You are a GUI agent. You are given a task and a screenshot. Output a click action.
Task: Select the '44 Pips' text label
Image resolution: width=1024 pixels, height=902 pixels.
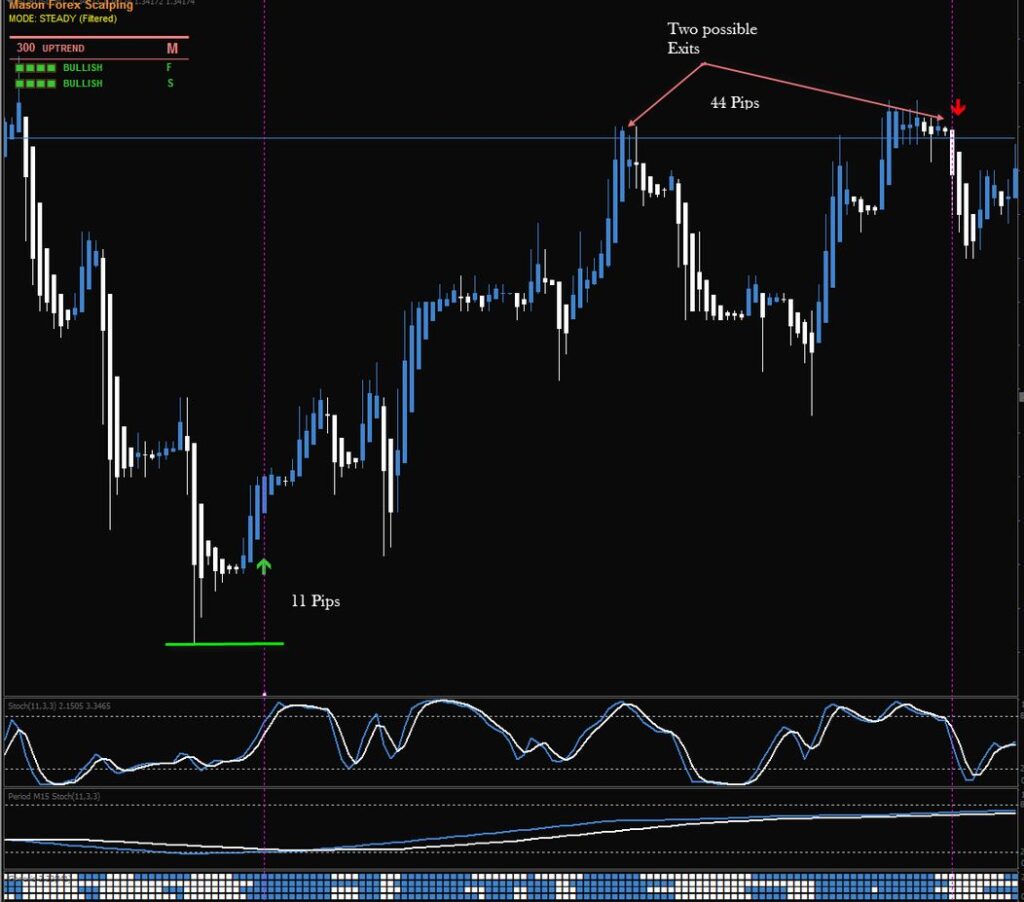[x=735, y=103]
